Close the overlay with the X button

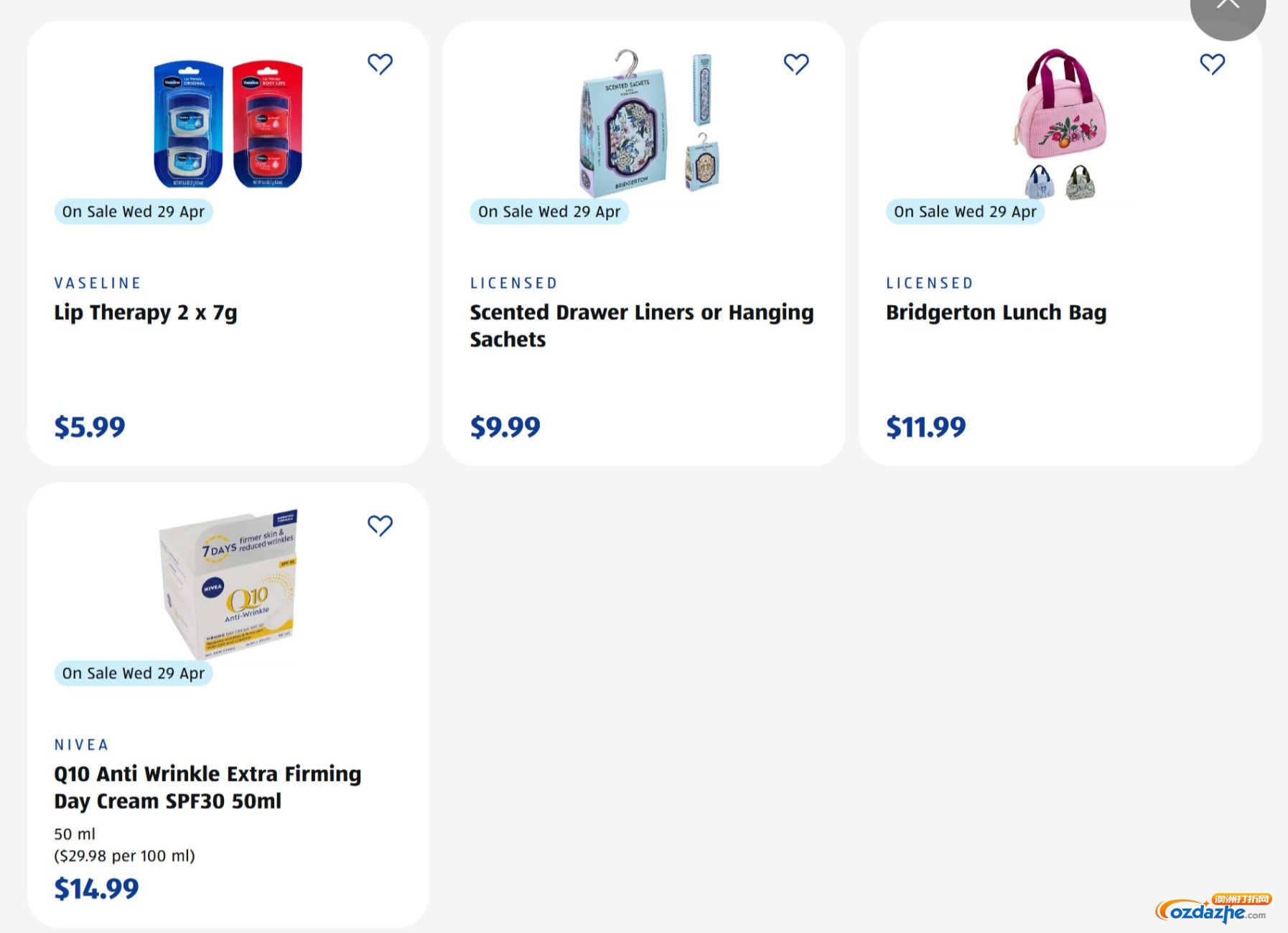(x=1227, y=7)
